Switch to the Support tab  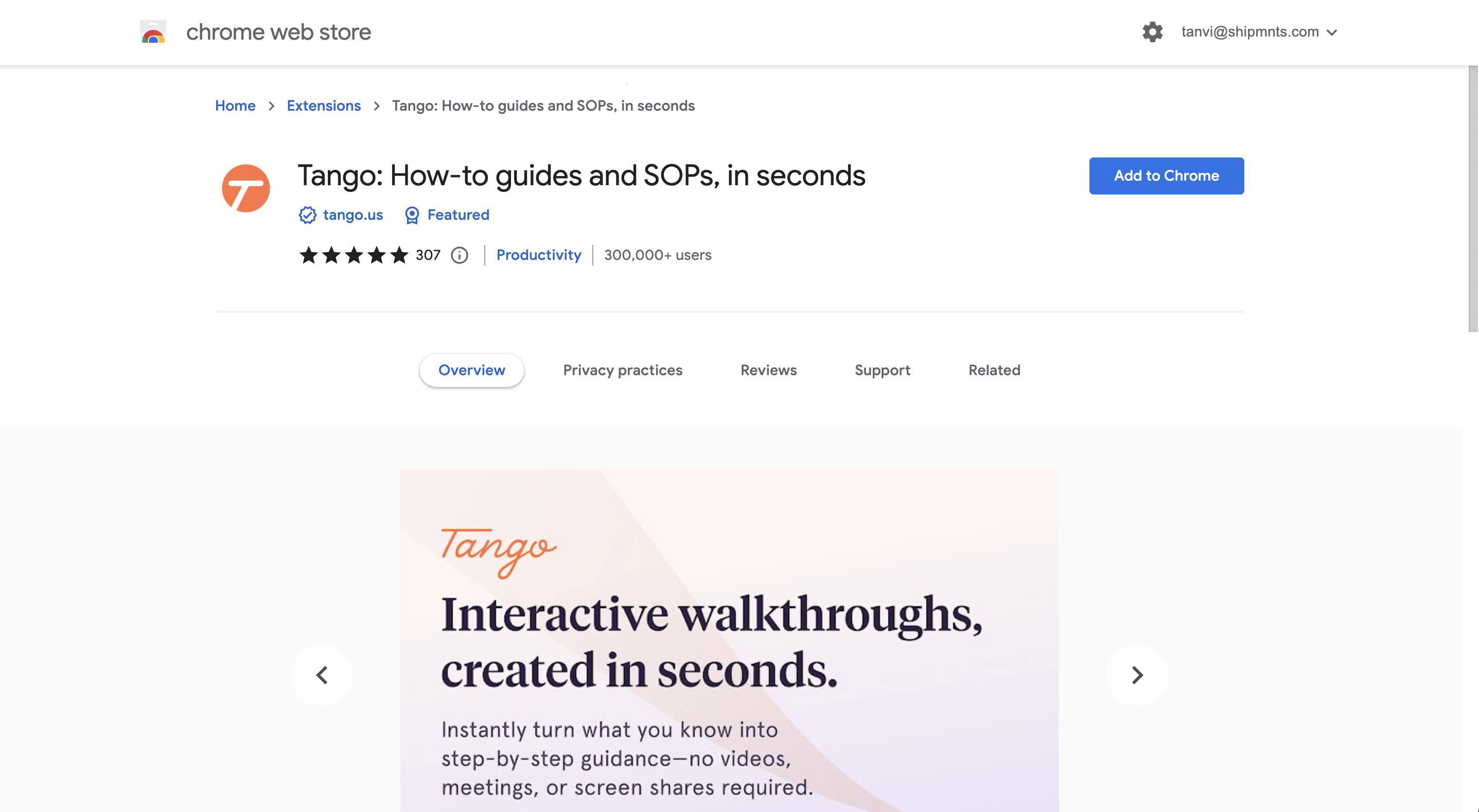pyautogui.click(x=882, y=370)
